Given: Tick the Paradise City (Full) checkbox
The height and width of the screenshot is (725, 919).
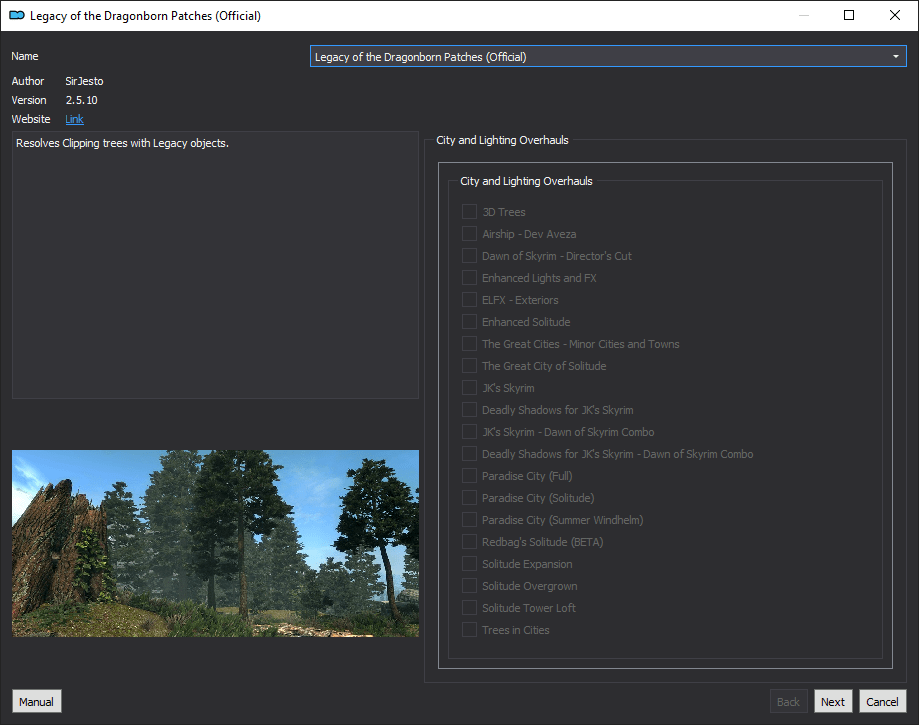Looking at the screenshot, I should (x=469, y=475).
